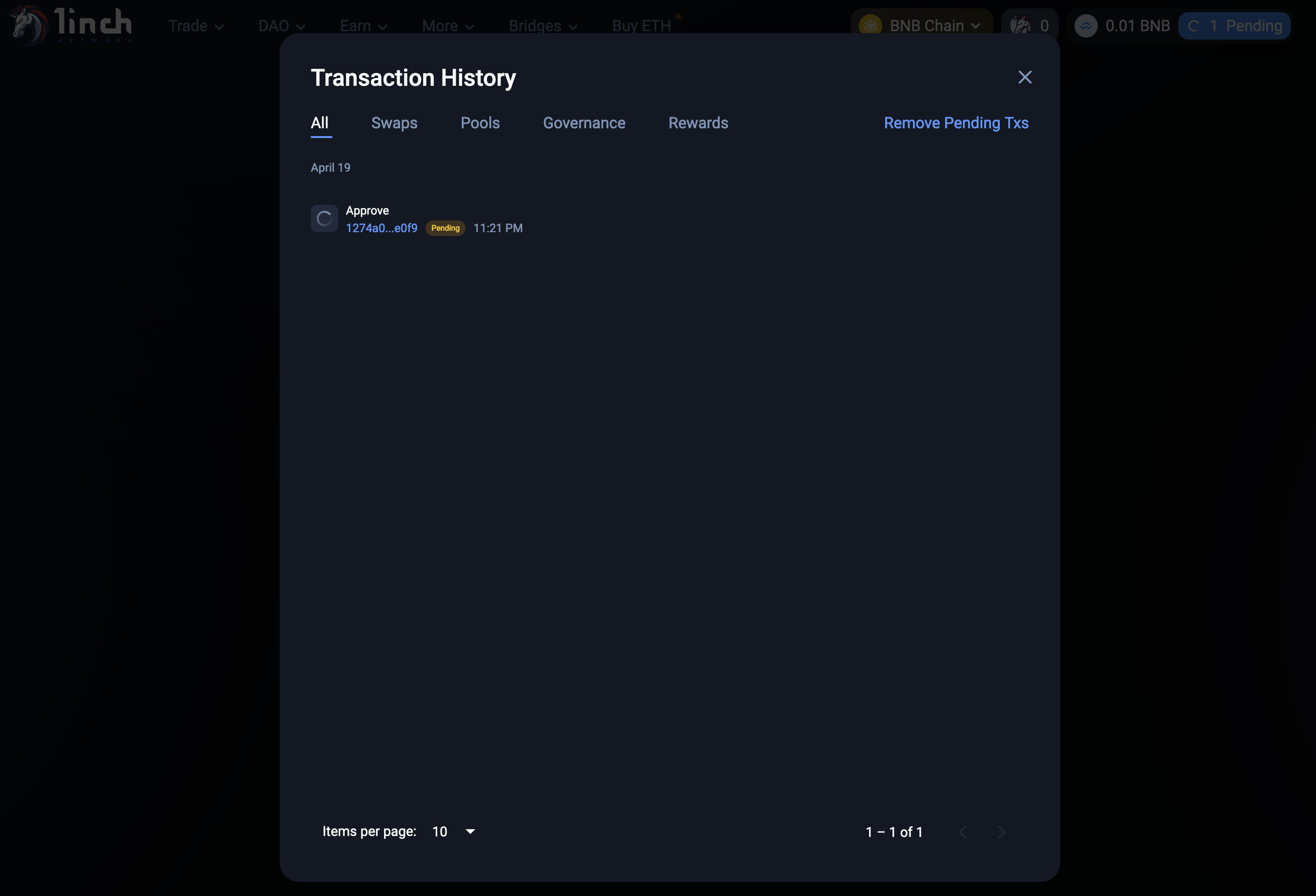
Task: Close the Transaction History dialog
Action: point(1024,78)
